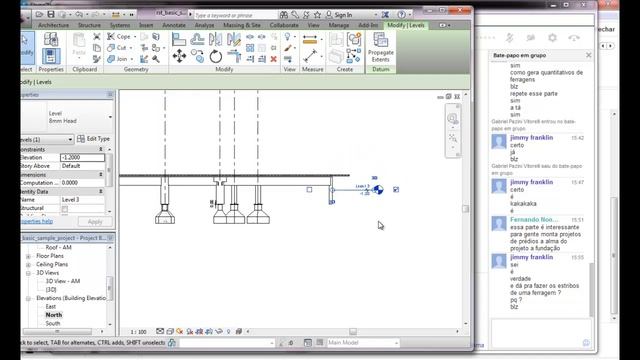The image size is (640, 360).
Task: Click the red Delete icon
Action: pyautogui.click(x=273, y=59)
